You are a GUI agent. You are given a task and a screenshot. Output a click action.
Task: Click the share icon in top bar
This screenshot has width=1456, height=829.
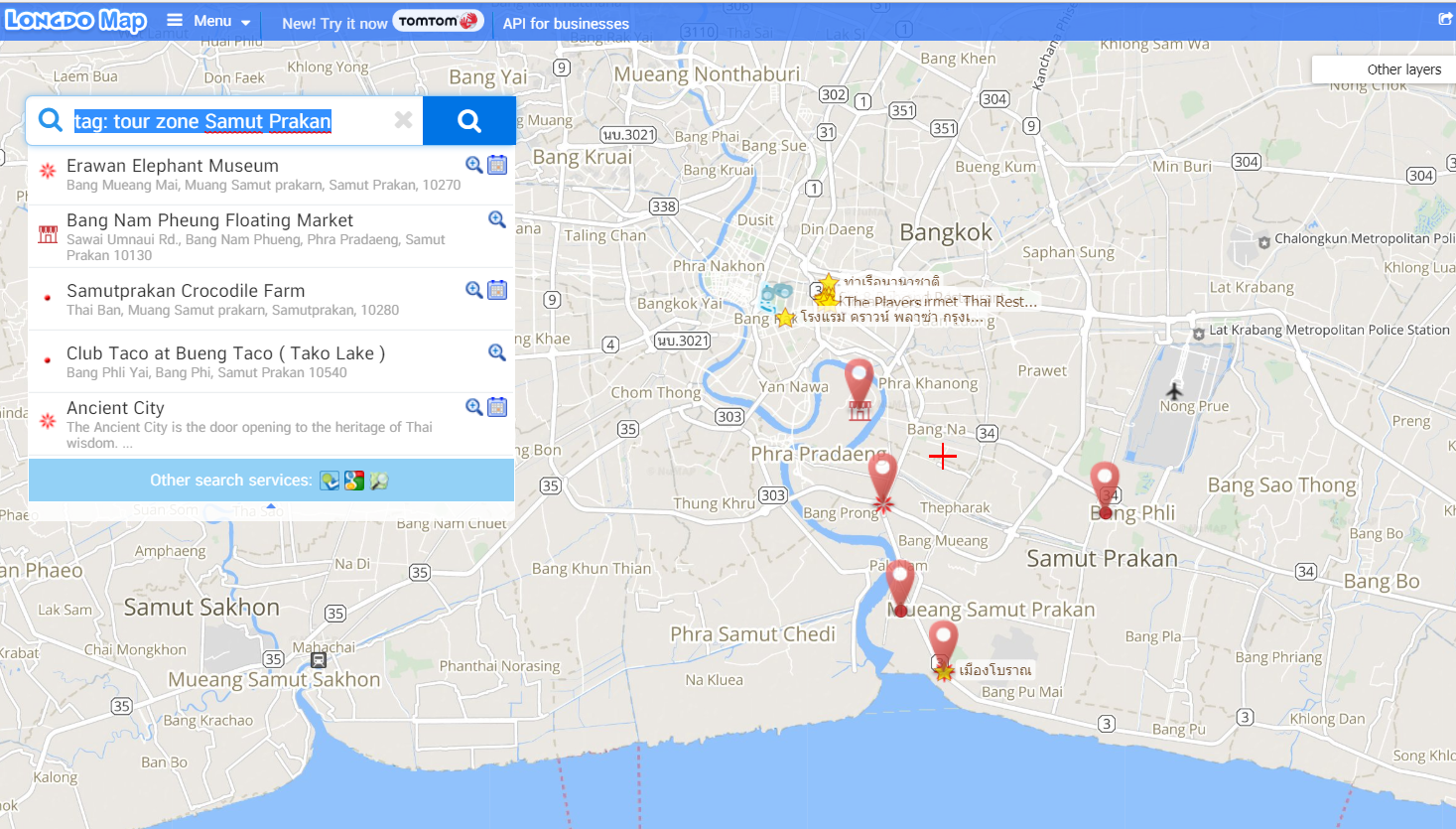[1445, 19]
